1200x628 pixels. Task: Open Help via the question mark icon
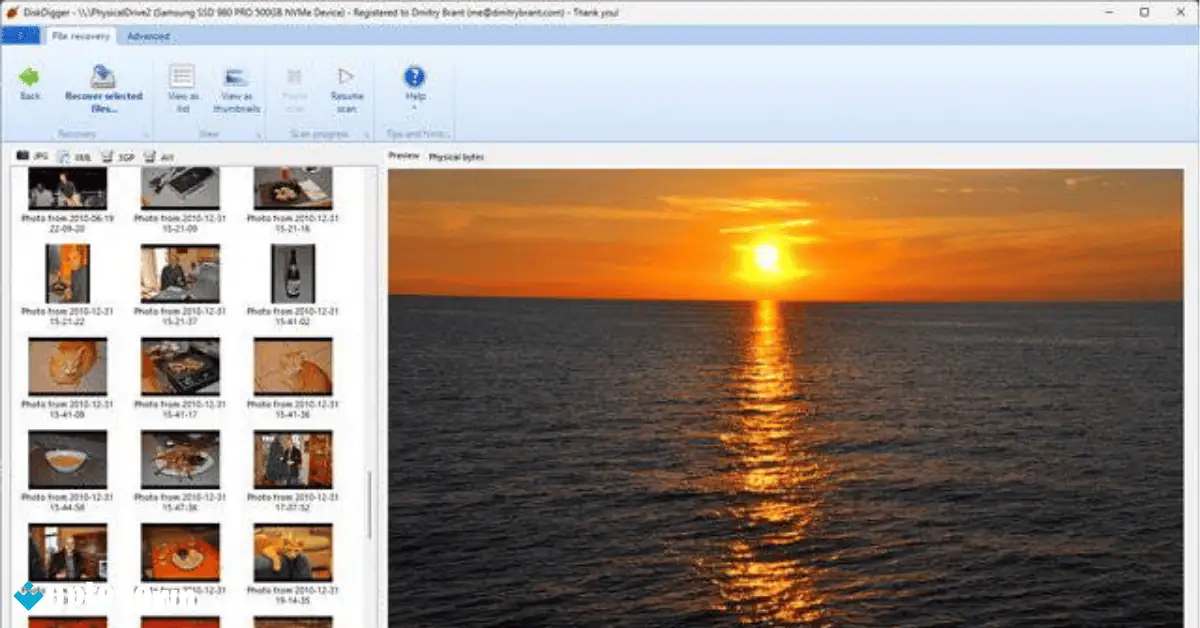(x=414, y=75)
